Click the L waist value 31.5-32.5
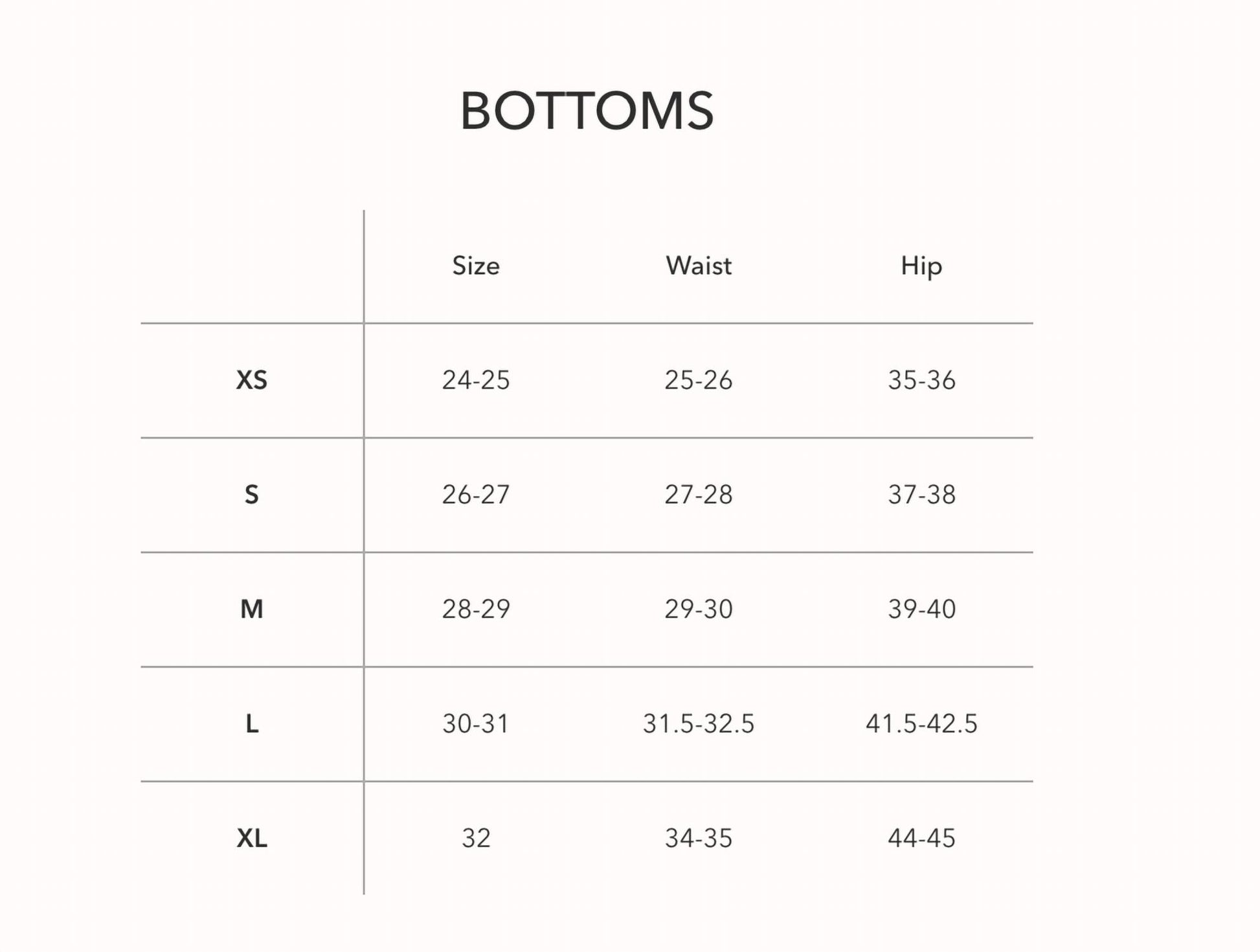The width and height of the screenshot is (1260, 952). (x=699, y=723)
